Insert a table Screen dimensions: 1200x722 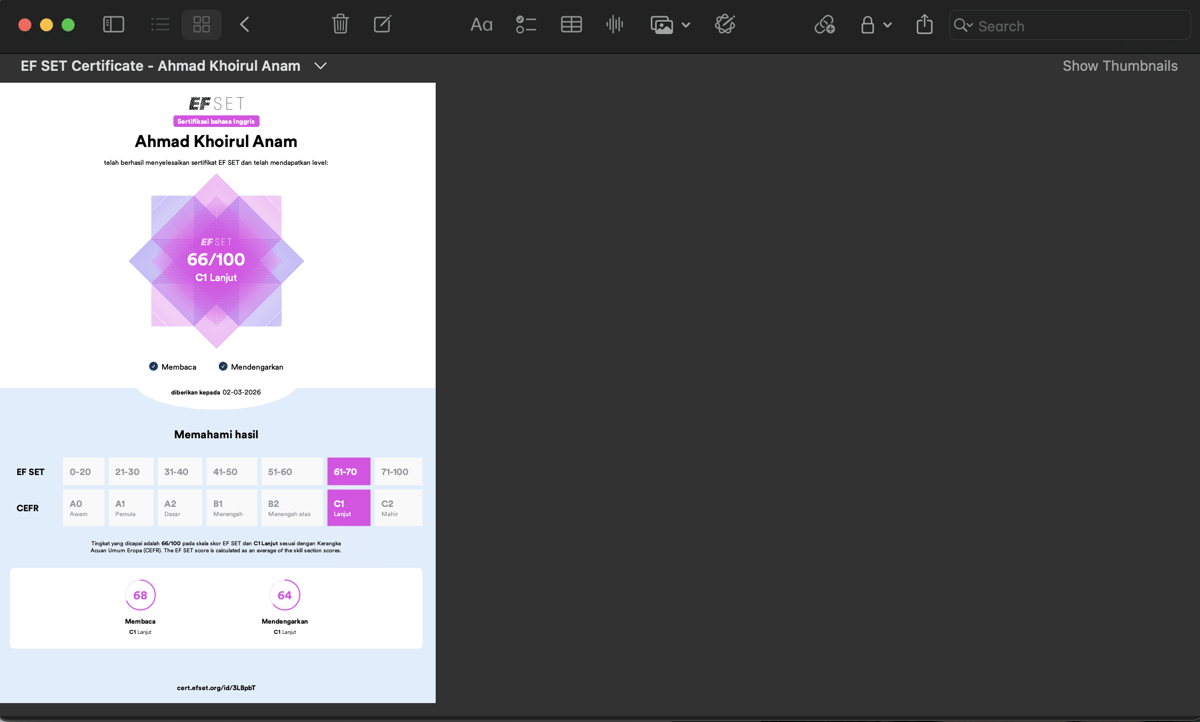click(571, 25)
